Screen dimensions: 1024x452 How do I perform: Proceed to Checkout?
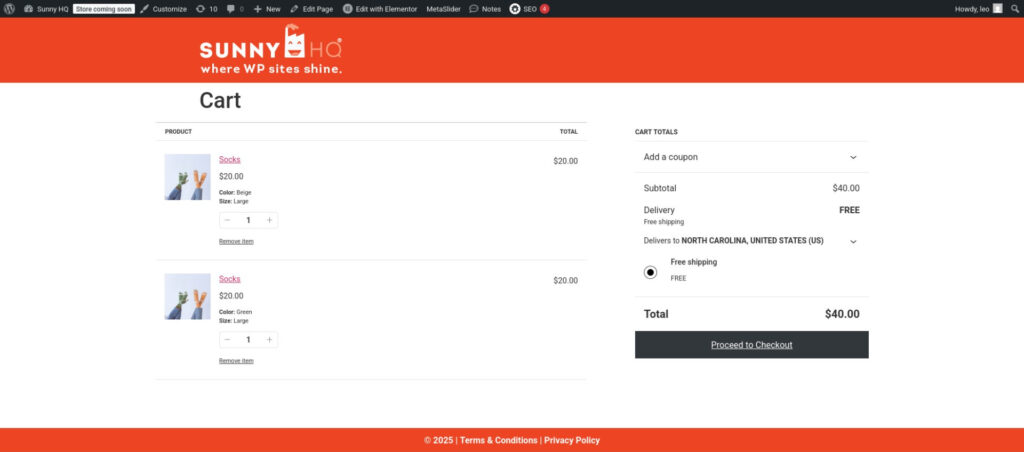[x=752, y=345]
